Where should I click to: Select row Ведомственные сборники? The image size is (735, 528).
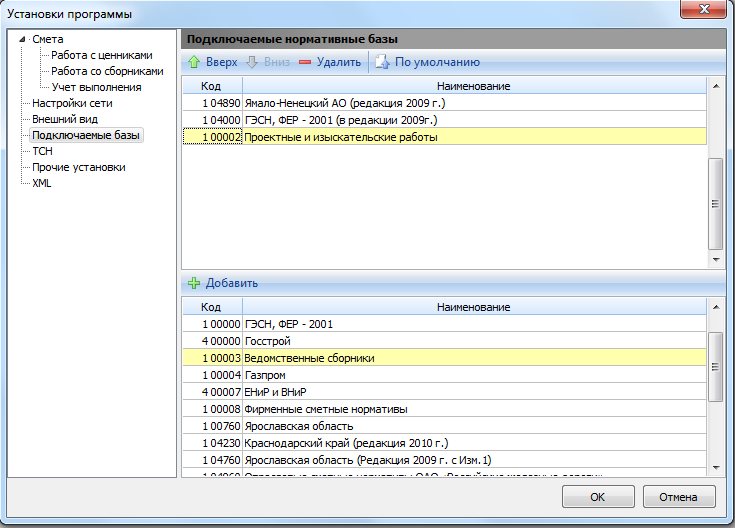tap(444, 358)
